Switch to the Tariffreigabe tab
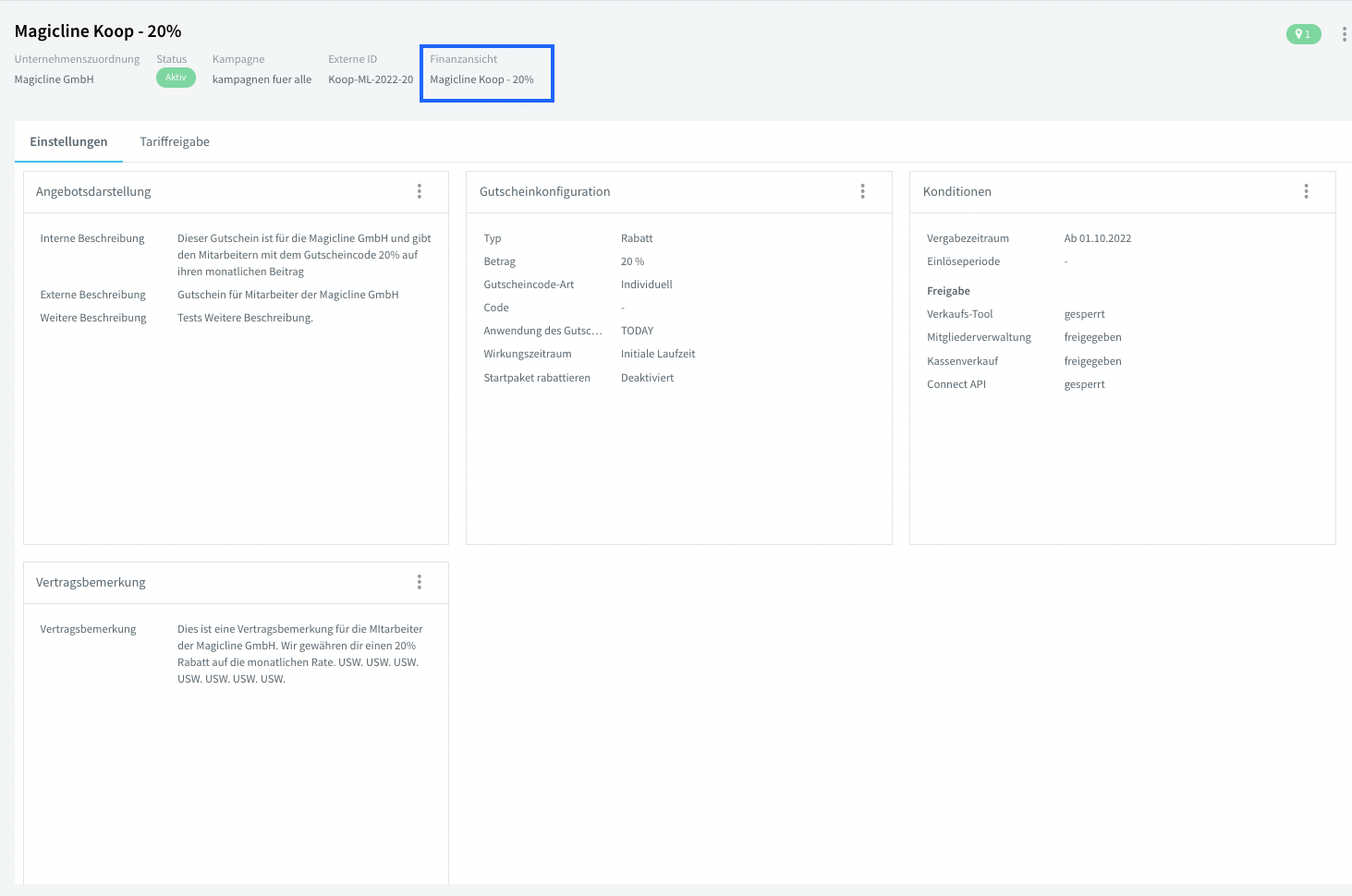1352x896 pixels. pyautogui.click(x=175, y=141)
